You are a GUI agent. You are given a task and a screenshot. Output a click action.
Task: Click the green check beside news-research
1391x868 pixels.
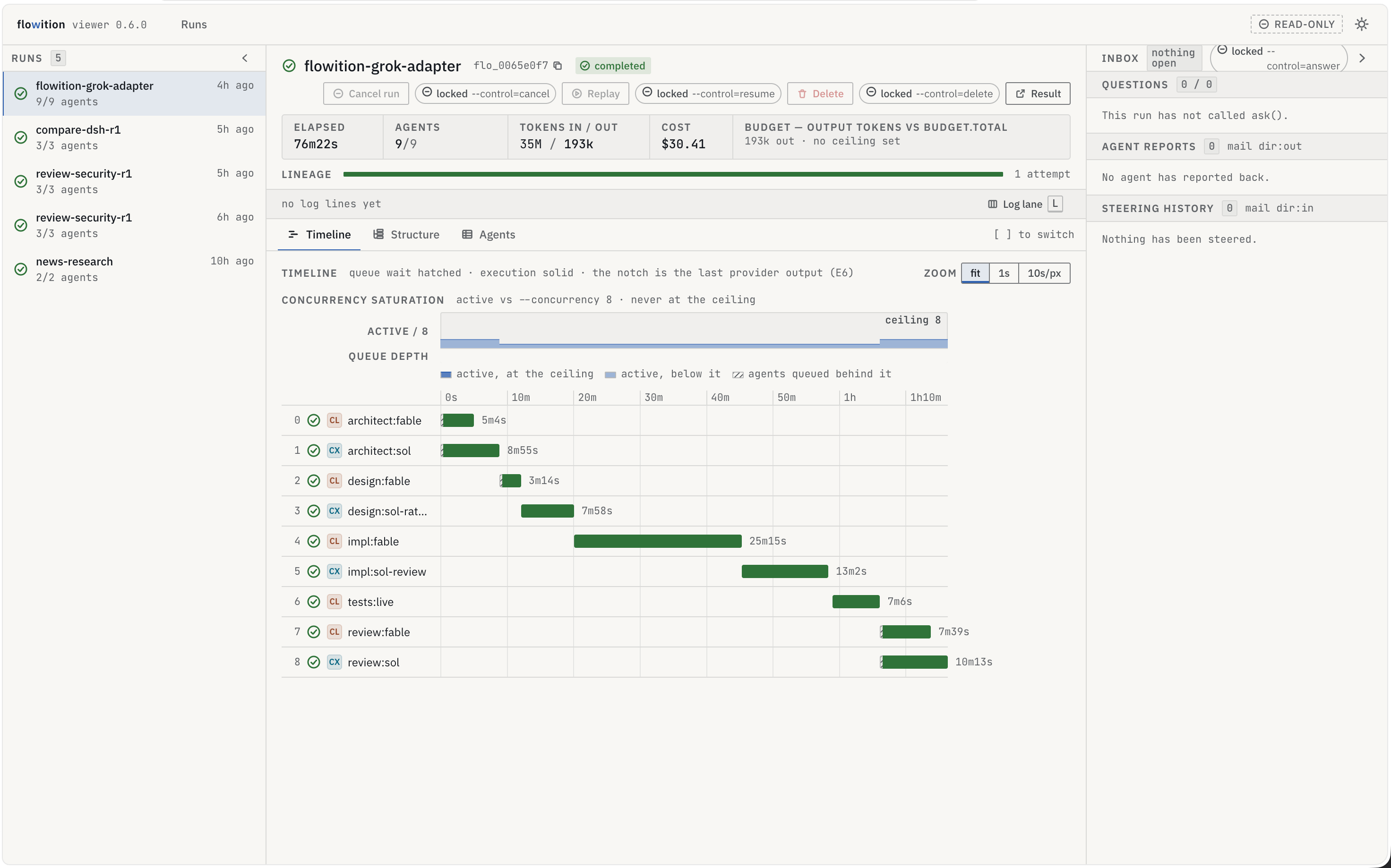(21, 269)
